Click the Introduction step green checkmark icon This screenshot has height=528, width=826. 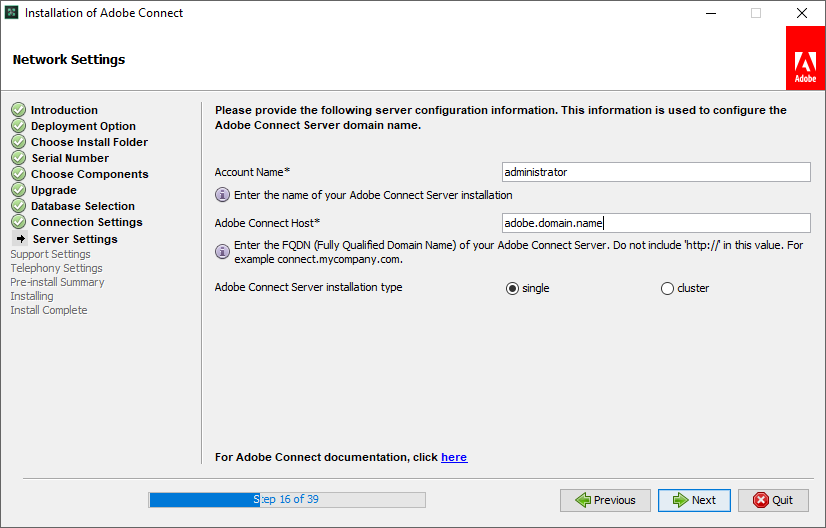point(18,110)
